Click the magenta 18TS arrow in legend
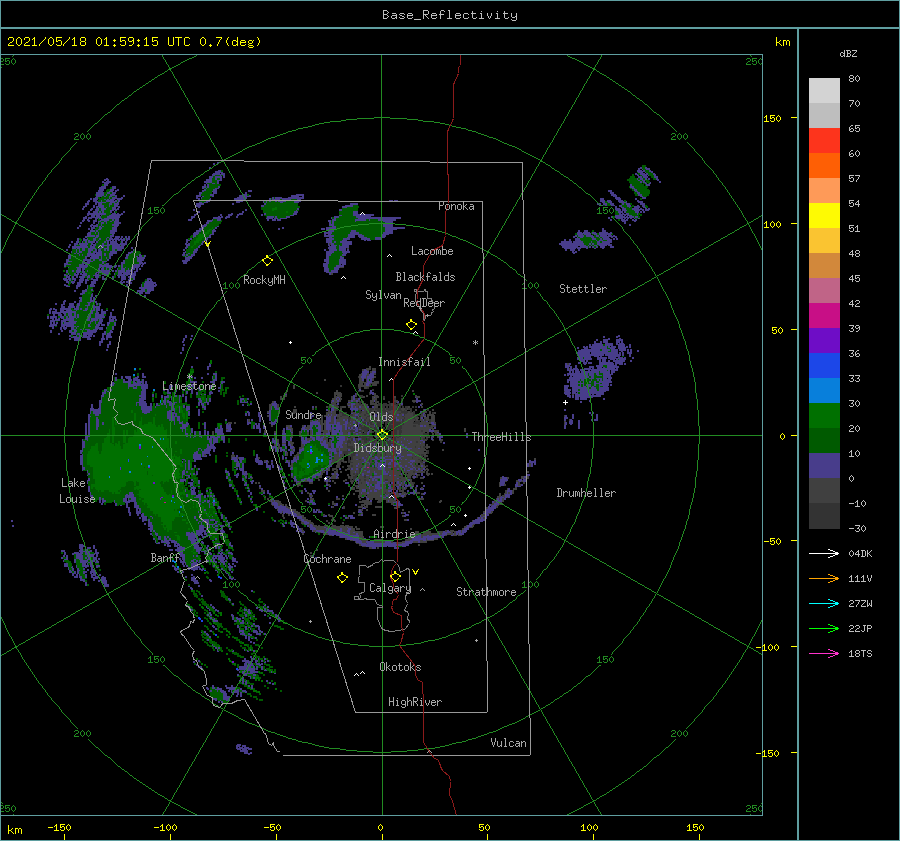Screen dimensions: 900x841 [x=824, y=653]
